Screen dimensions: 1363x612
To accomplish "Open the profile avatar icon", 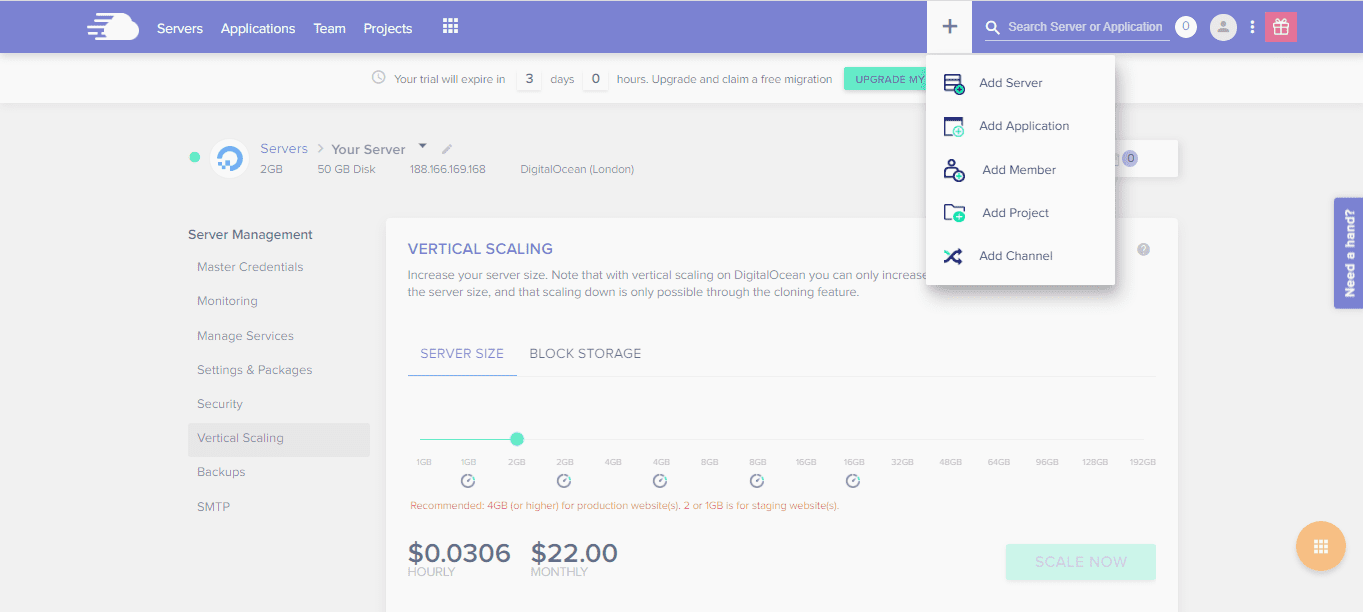I will point(1222,27).
